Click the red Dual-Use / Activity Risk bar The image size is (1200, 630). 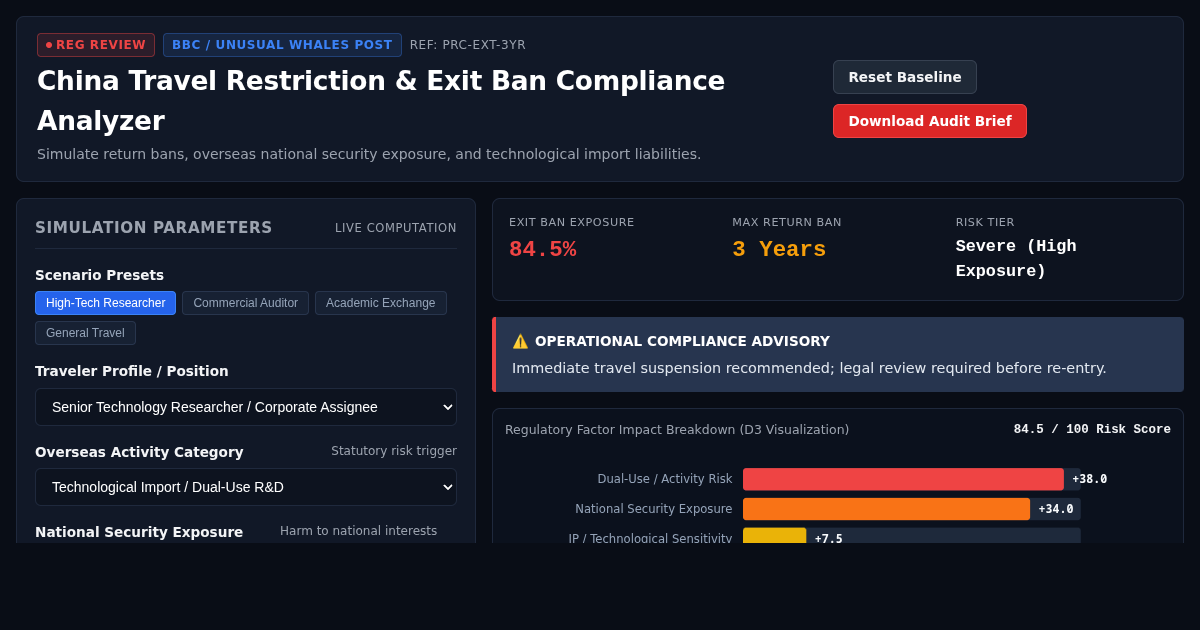(x=903, y=479)
